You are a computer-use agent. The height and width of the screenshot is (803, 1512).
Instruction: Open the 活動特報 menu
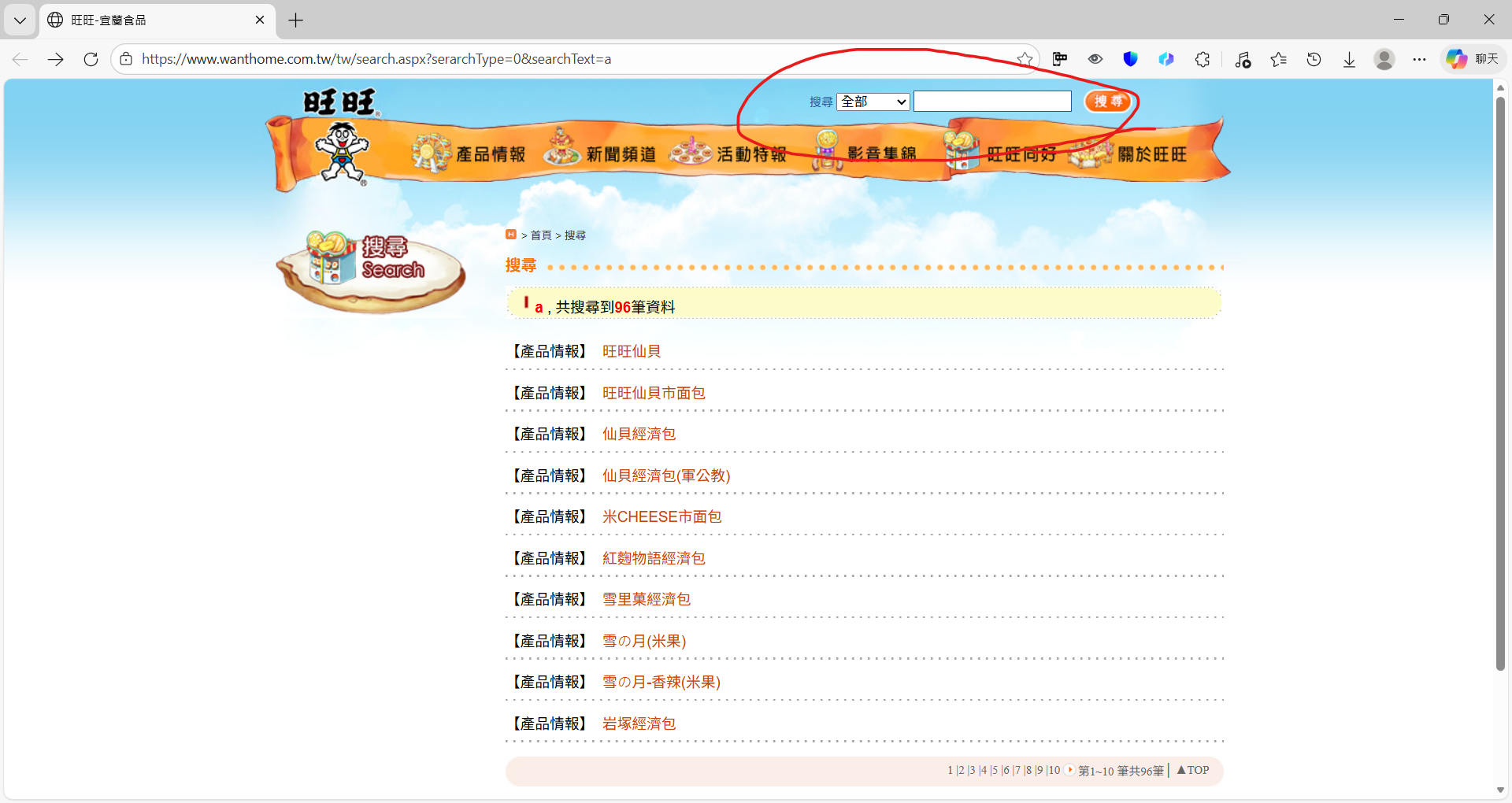(729, 152)
